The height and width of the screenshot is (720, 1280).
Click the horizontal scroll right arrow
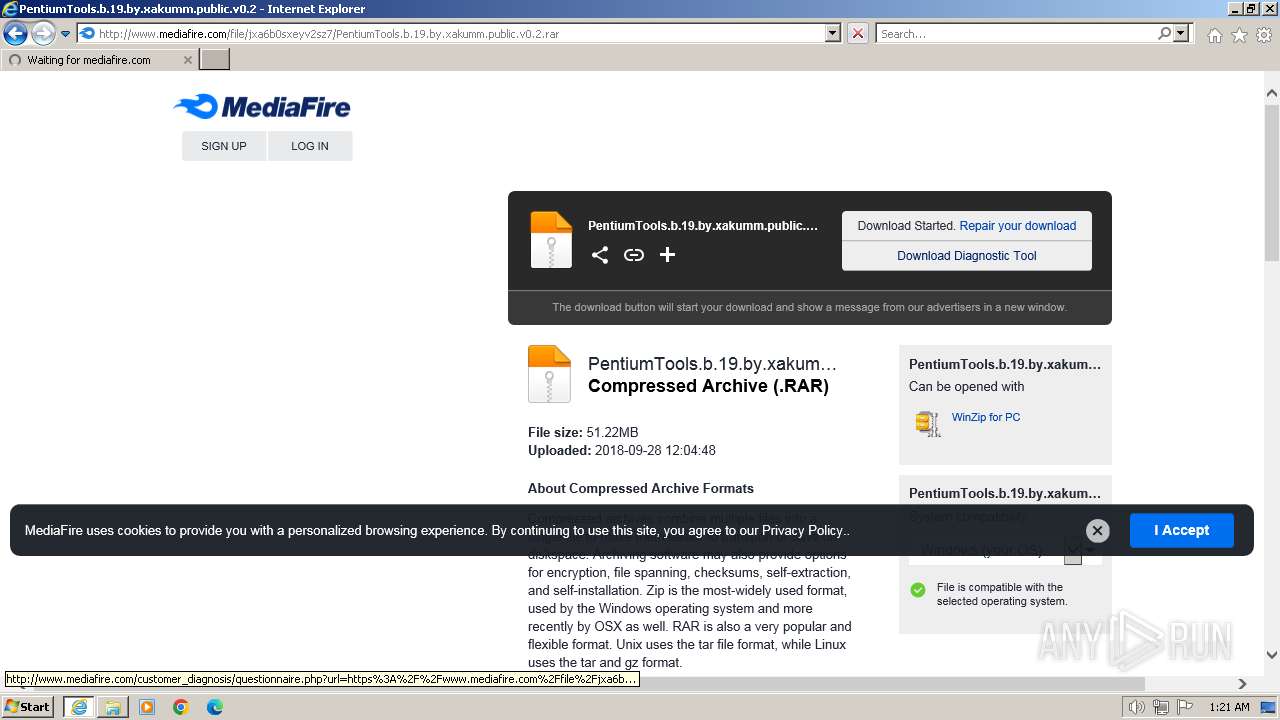(1243, 684)
